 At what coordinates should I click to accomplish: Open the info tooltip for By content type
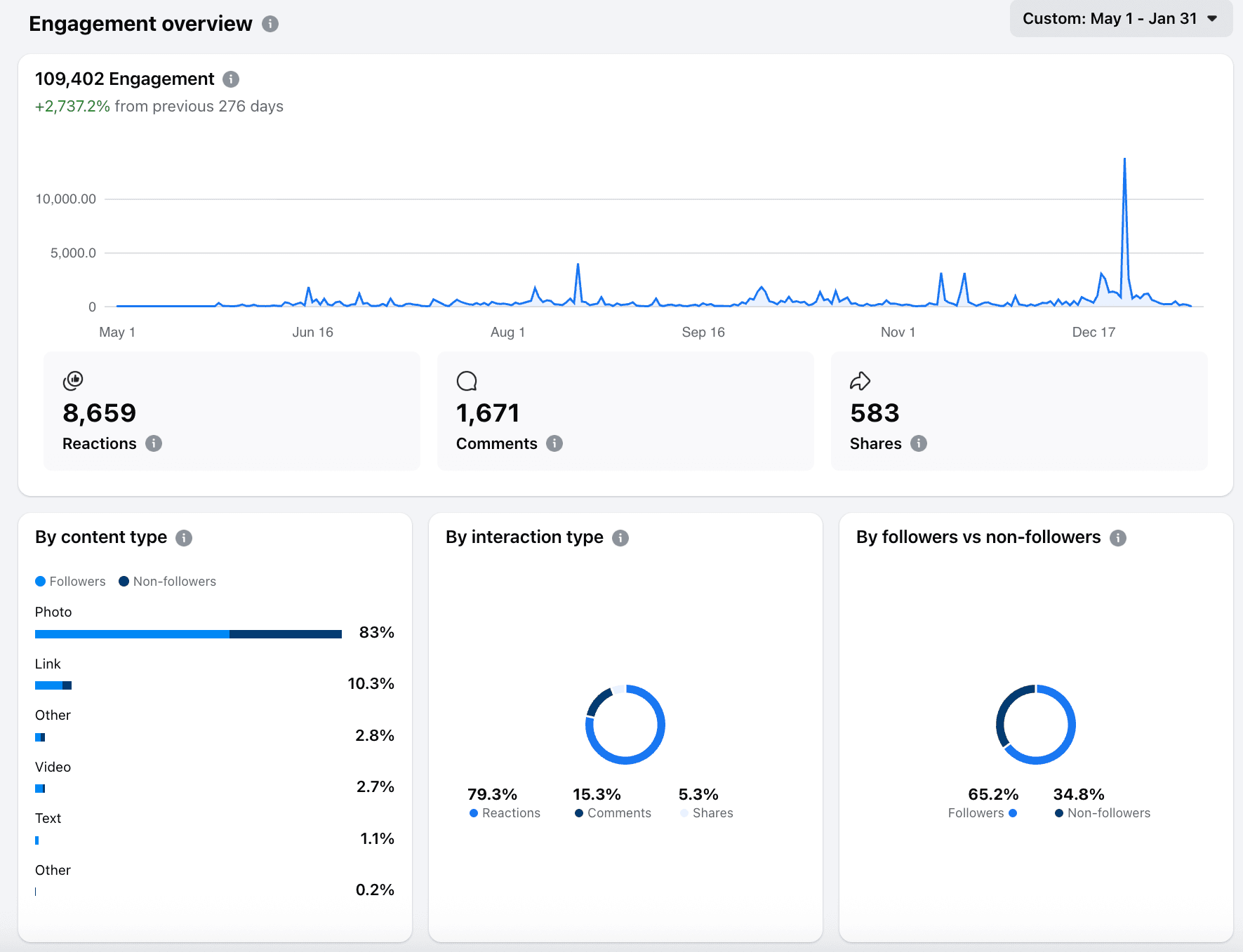tap(184, 537)
